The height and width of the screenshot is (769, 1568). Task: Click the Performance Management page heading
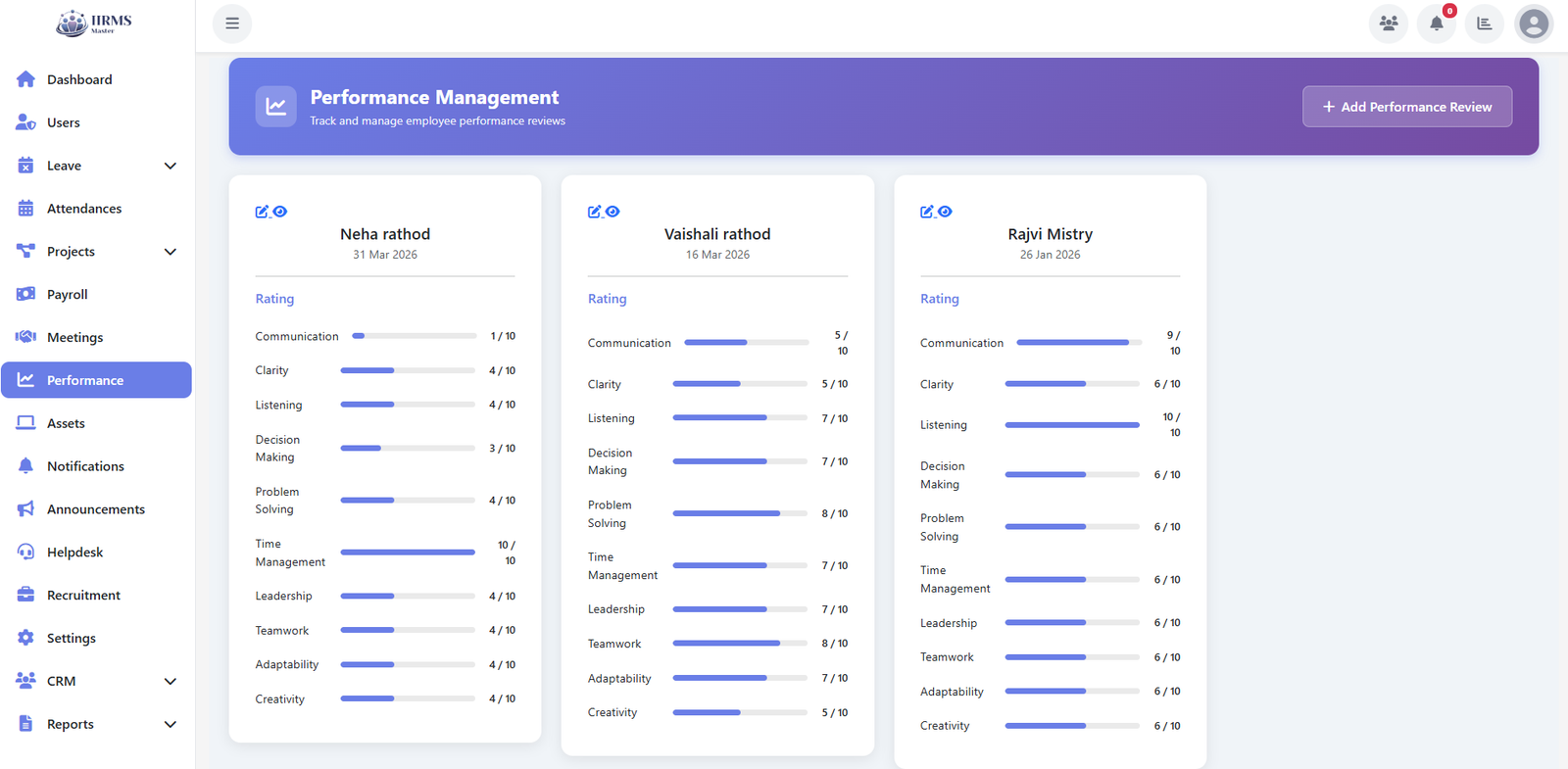(x=434, y=97)
